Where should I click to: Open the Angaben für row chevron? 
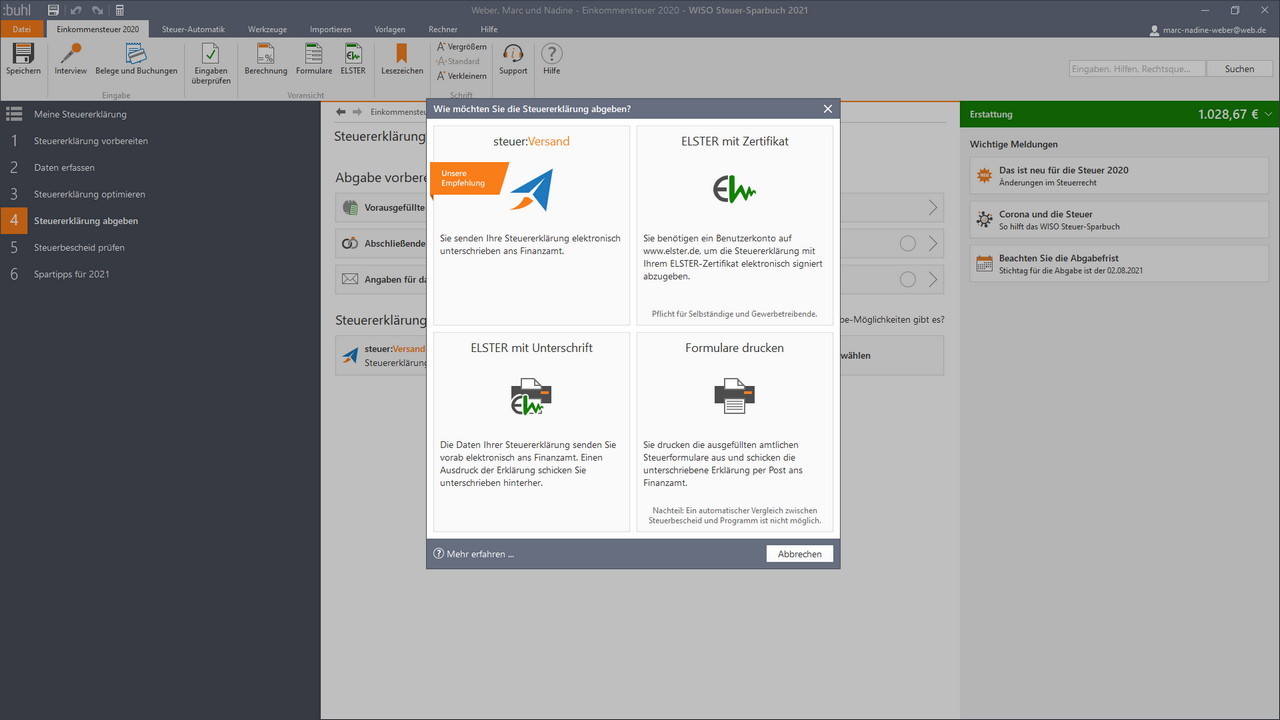[933, 280]
